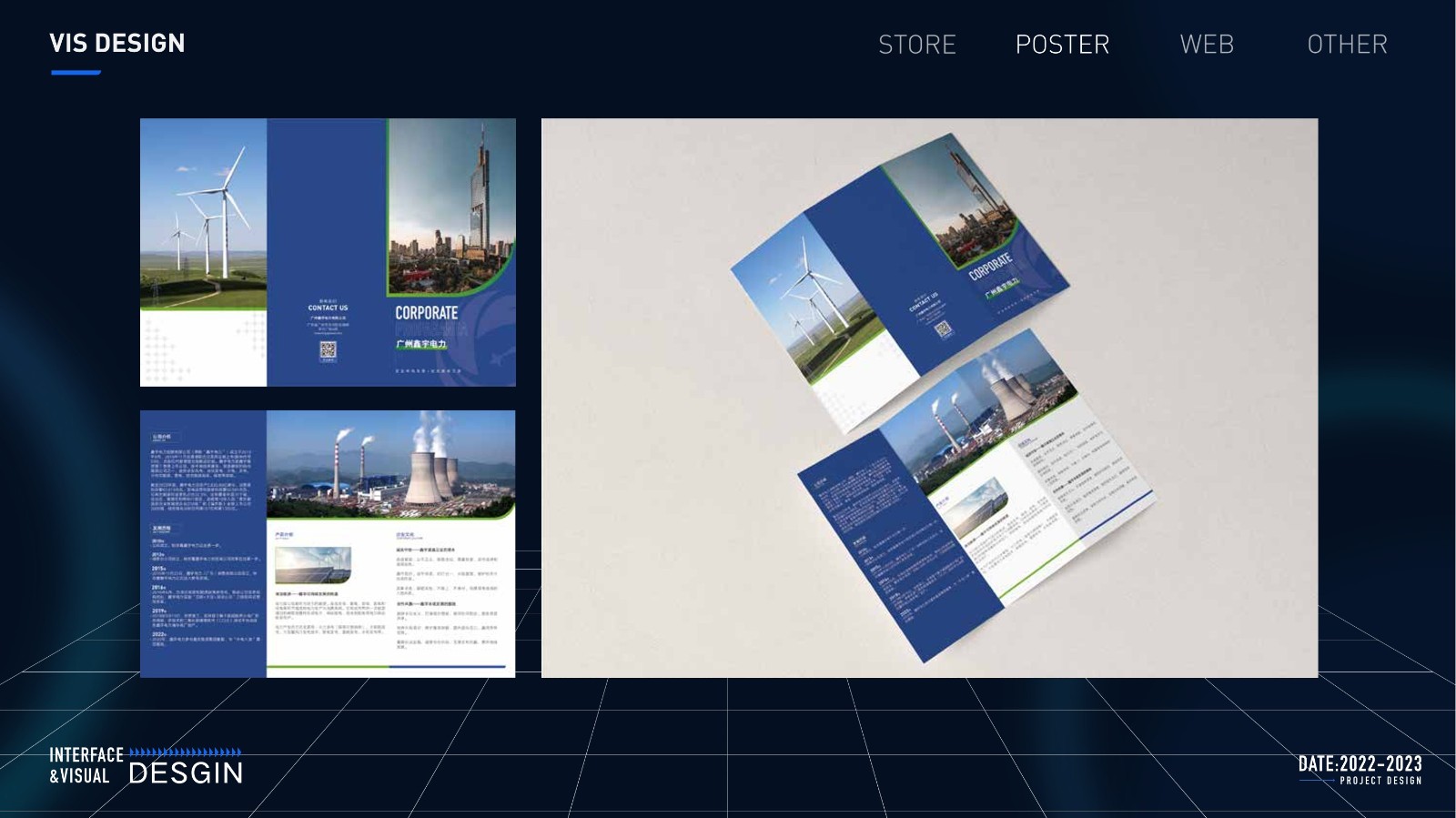Screen dimensions: 1456x818
Task: Click the power plant cooling towers photo on the flat inner spread
Action: (391, 464)
